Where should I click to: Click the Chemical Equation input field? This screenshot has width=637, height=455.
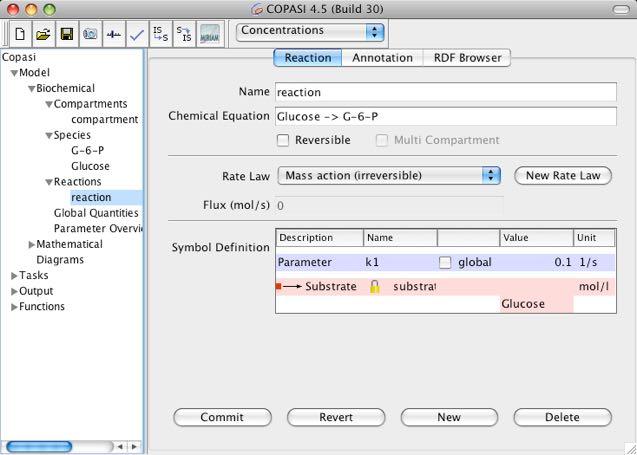tap(446, 117)
